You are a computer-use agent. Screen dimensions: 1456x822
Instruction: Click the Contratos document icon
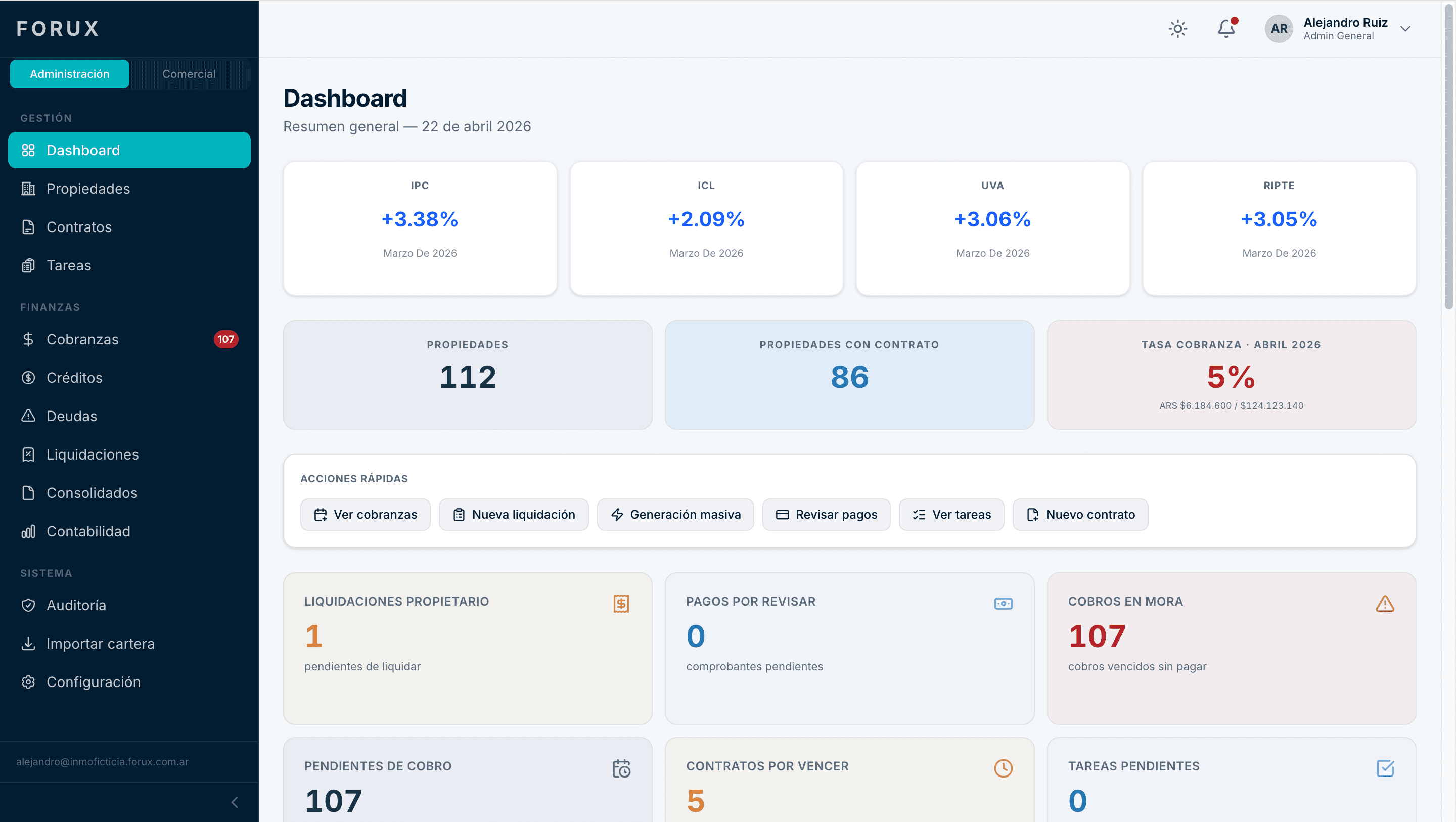point(28,227)
